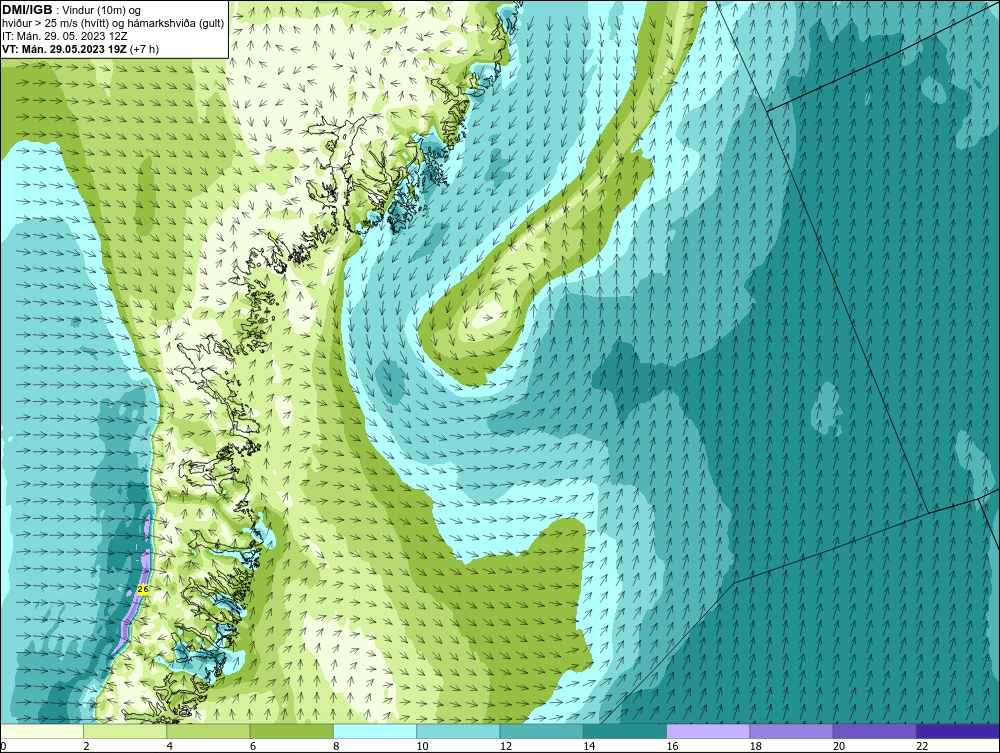The width and height of the screenshot is (1000, 753).
Task: Click the 0–2 m/s legend color swatch
Action: click(x=41, y=731)
